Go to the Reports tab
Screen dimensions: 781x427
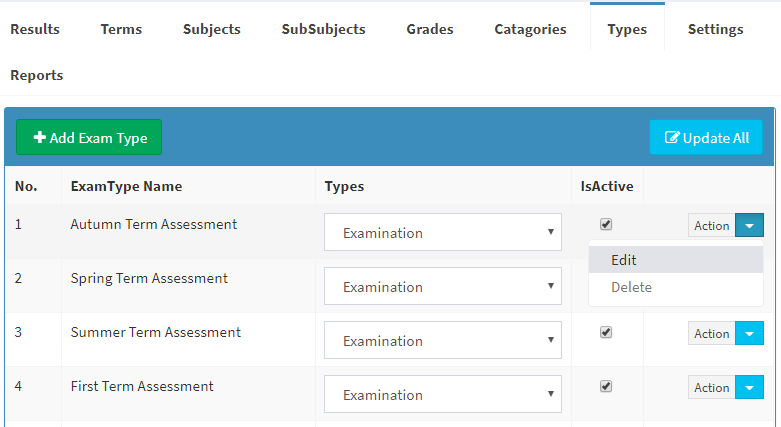(x=37, y=75)
